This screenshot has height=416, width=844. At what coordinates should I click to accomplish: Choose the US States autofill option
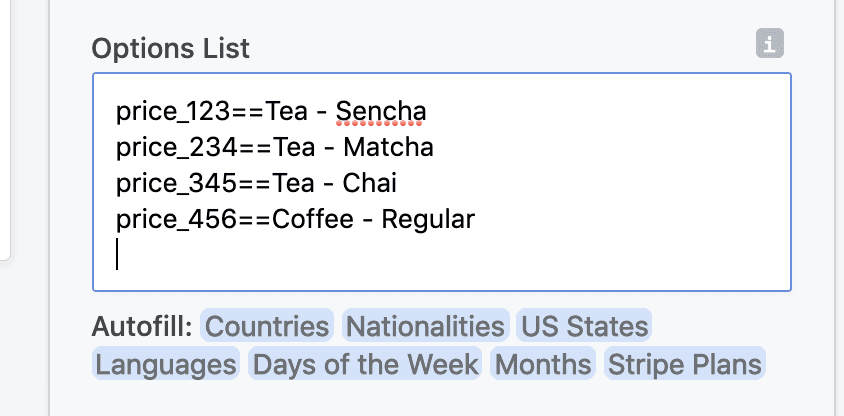click(x=585, y=326)
